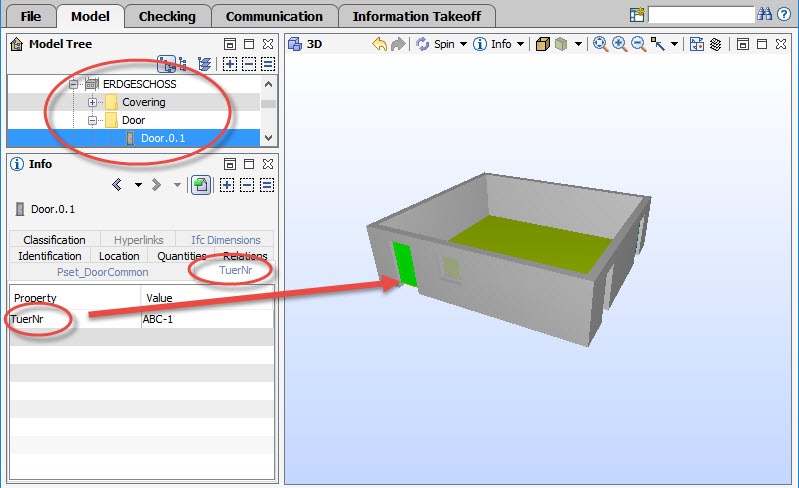The image size is (799, 488).
Task: Open the Ifc Dimensions info tab
Action: (226, 239)
